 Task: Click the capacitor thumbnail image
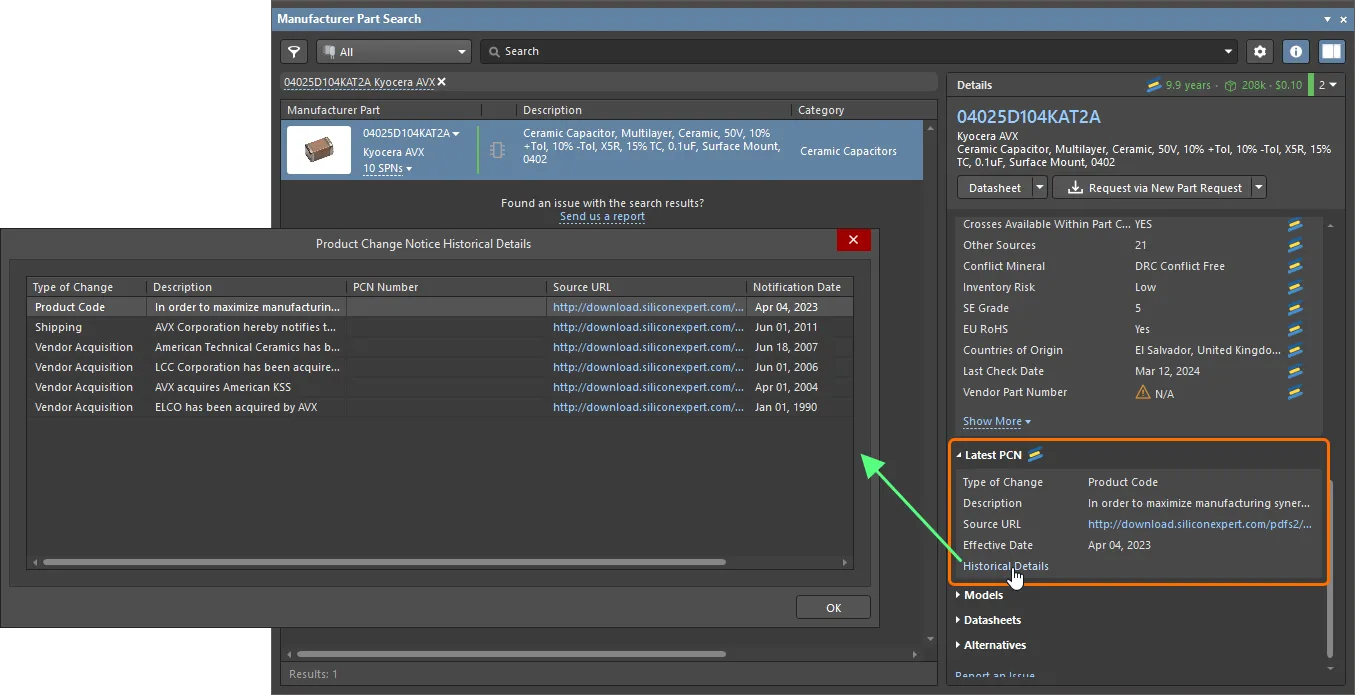319,150
